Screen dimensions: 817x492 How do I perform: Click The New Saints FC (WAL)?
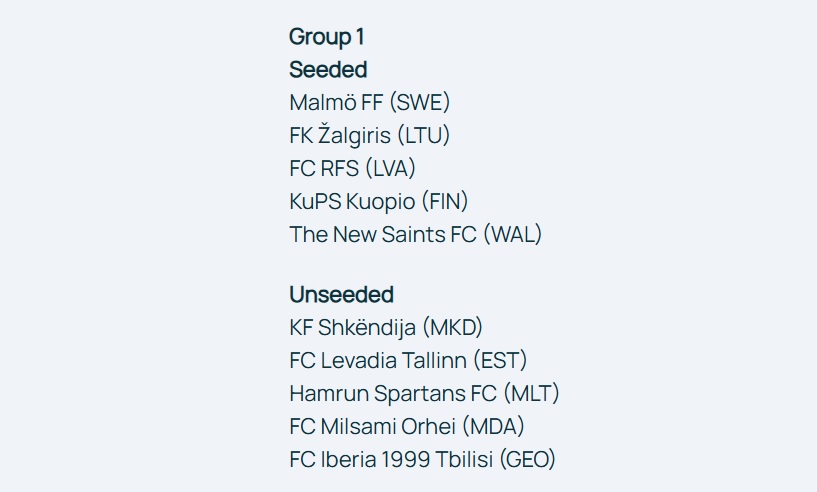pos(415,235)
